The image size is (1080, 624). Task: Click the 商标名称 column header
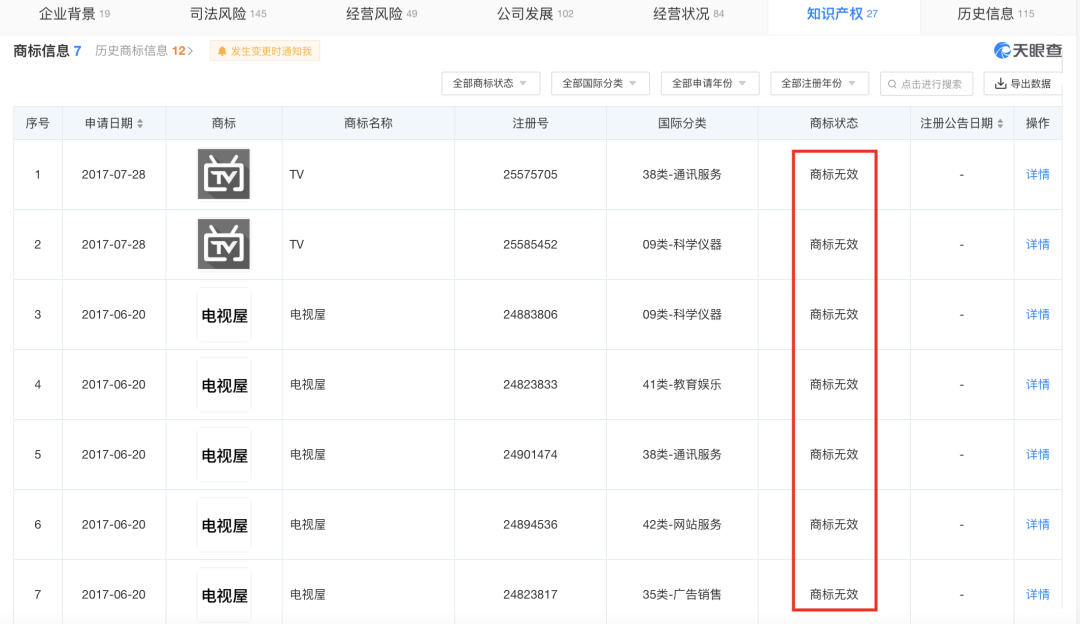coord(368,123)
